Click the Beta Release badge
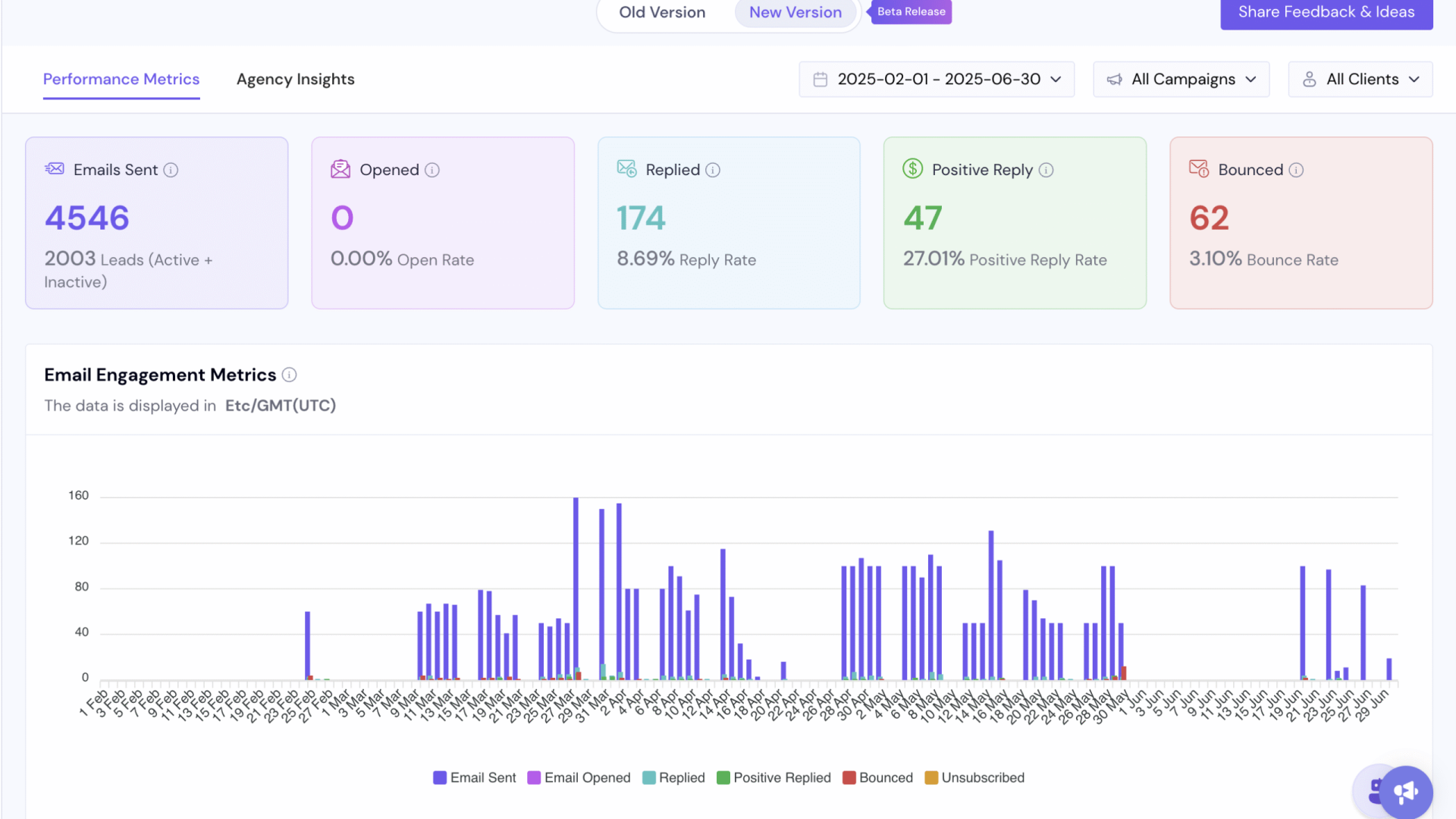Screen dimensions: 1456x819 [x=911, y=11]
